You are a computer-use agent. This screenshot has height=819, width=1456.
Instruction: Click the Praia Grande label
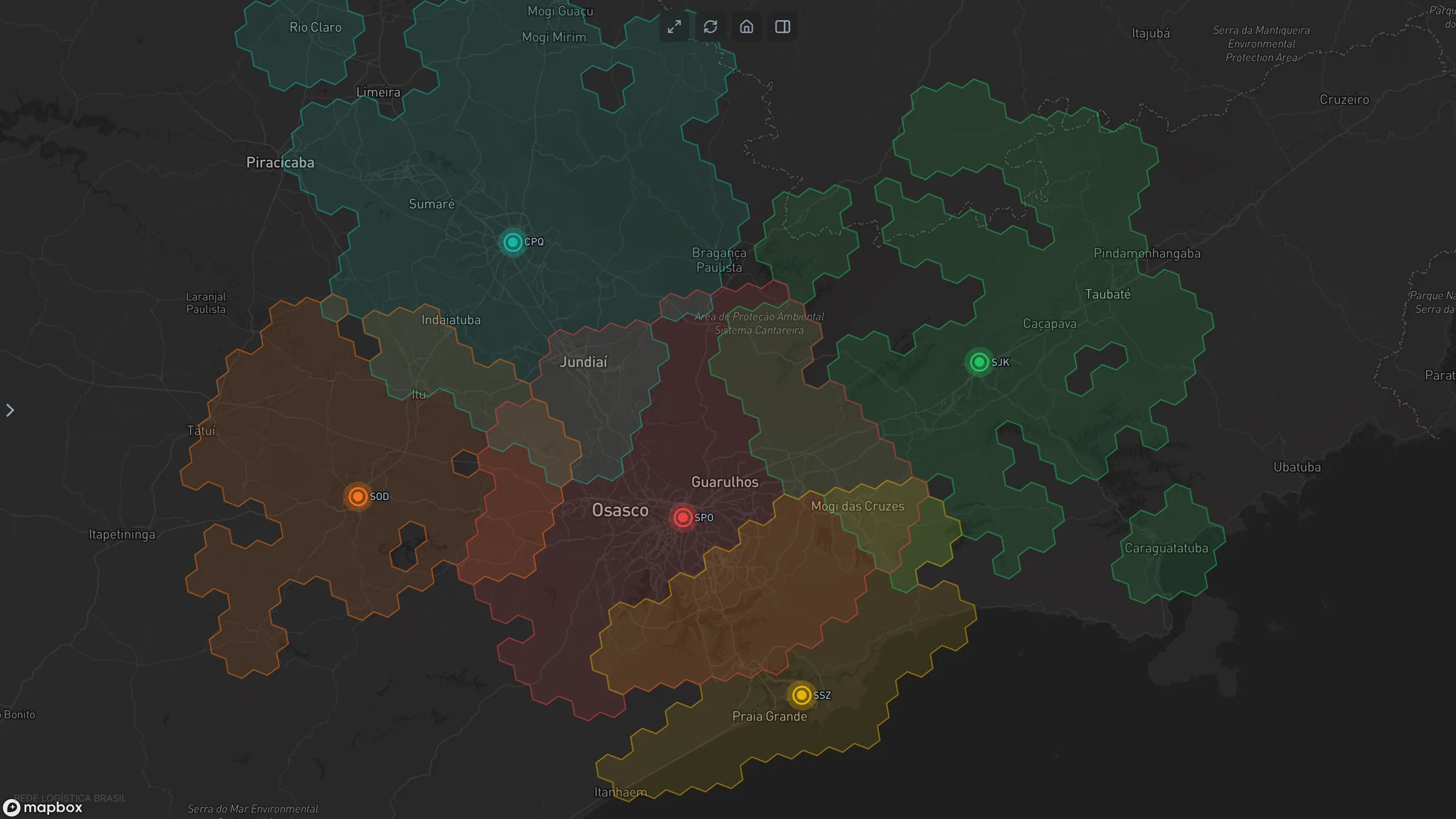pos(770,716)
